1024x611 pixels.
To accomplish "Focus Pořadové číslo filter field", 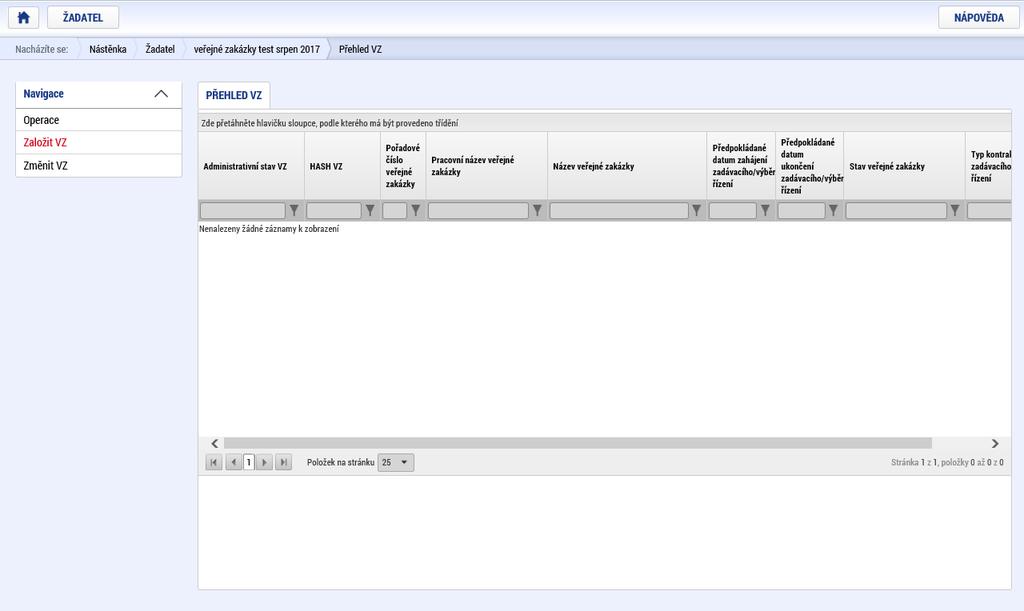I will [394, 210].
